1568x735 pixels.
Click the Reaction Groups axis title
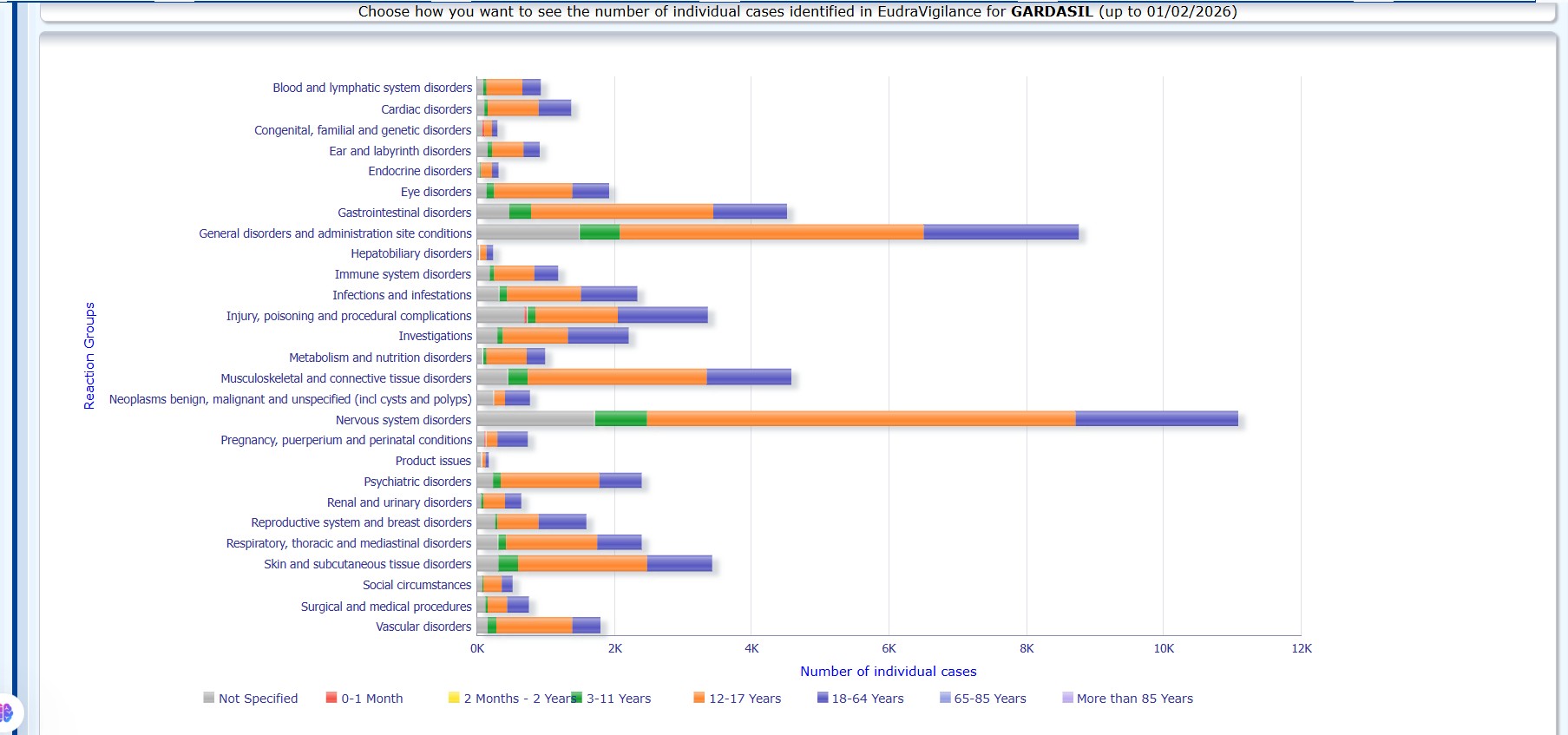(x=89, y=356)
